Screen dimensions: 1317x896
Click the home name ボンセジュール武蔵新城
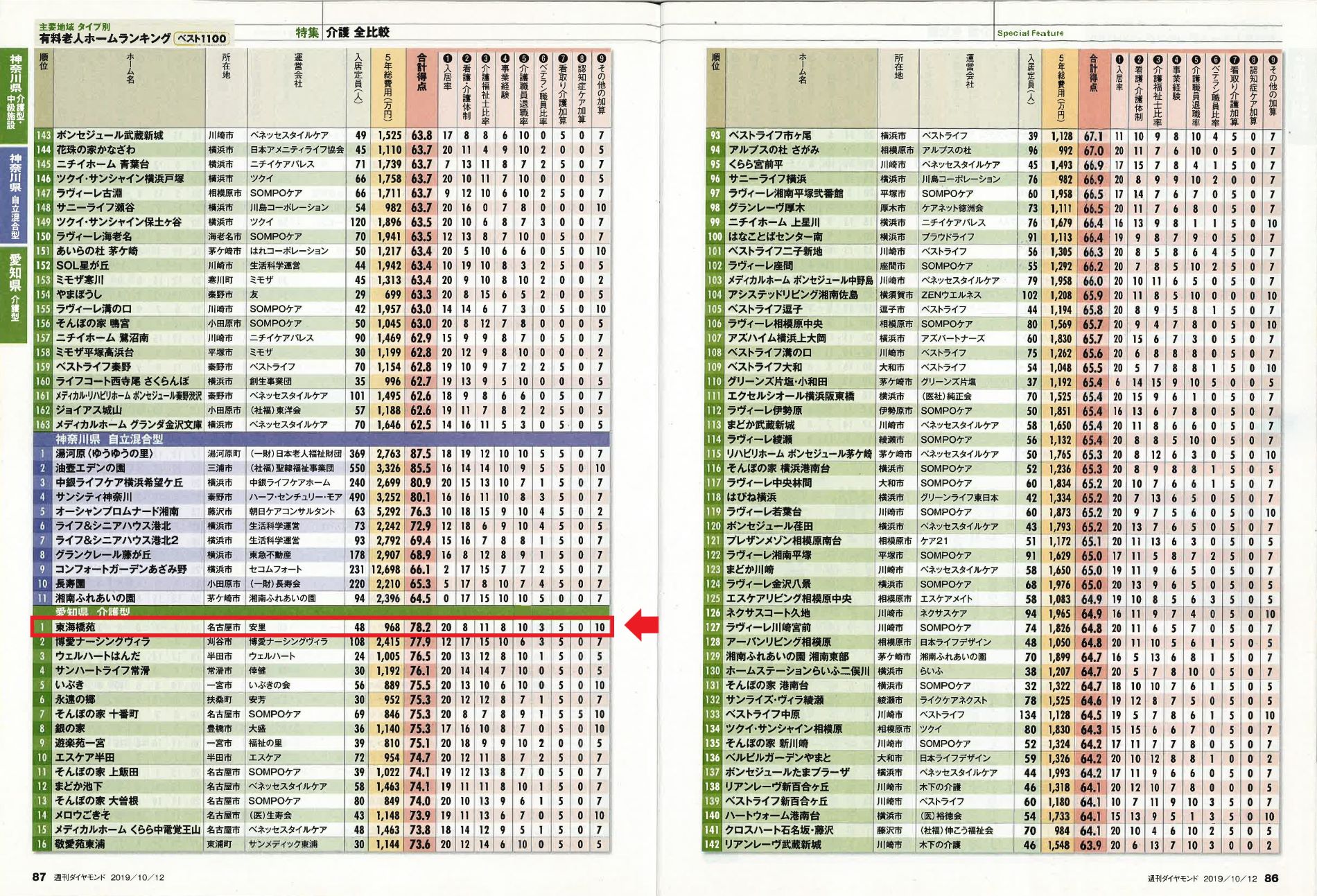[110, 135]
